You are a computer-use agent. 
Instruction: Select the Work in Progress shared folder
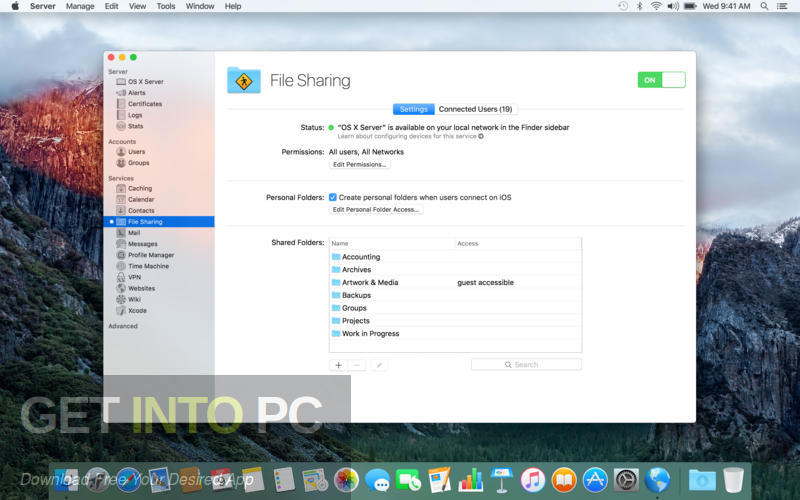click(455, 333)
